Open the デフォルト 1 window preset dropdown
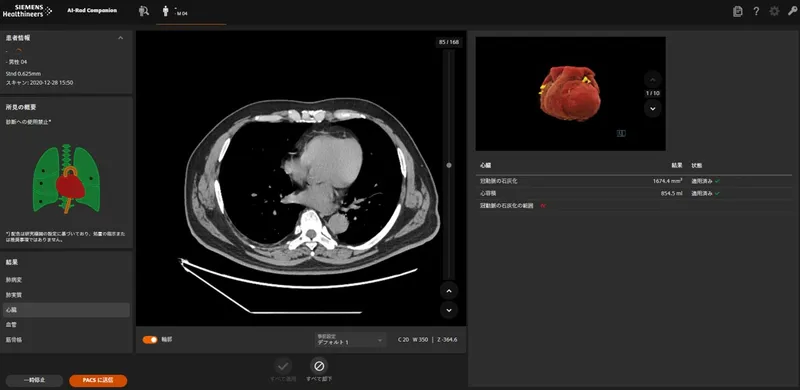 [351, 339]
